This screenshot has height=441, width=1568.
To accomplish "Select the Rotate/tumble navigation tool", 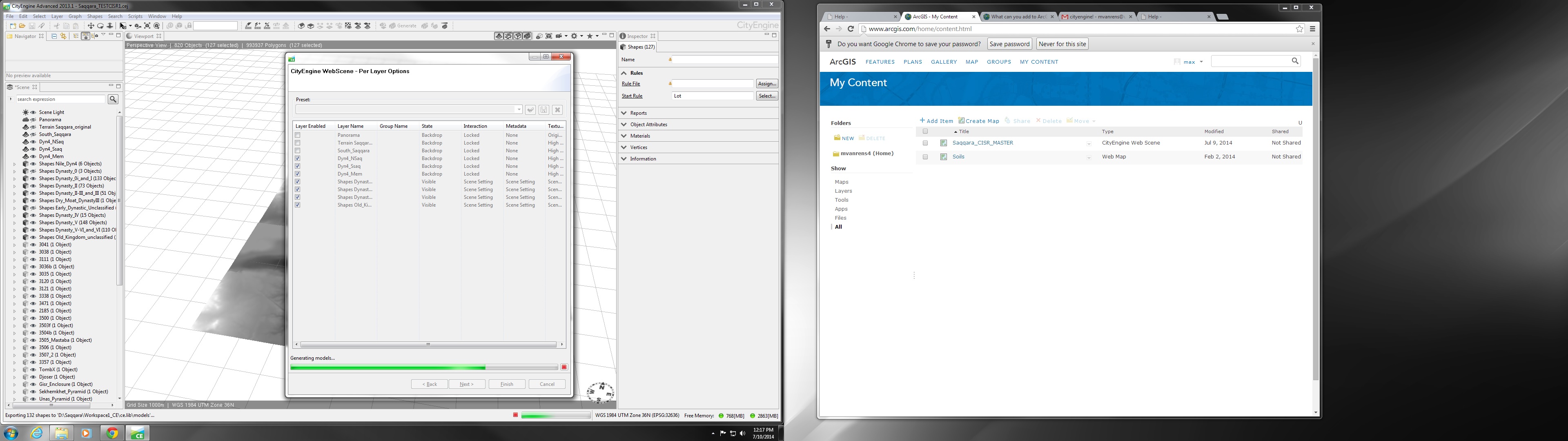I will [x=100, y=26].
